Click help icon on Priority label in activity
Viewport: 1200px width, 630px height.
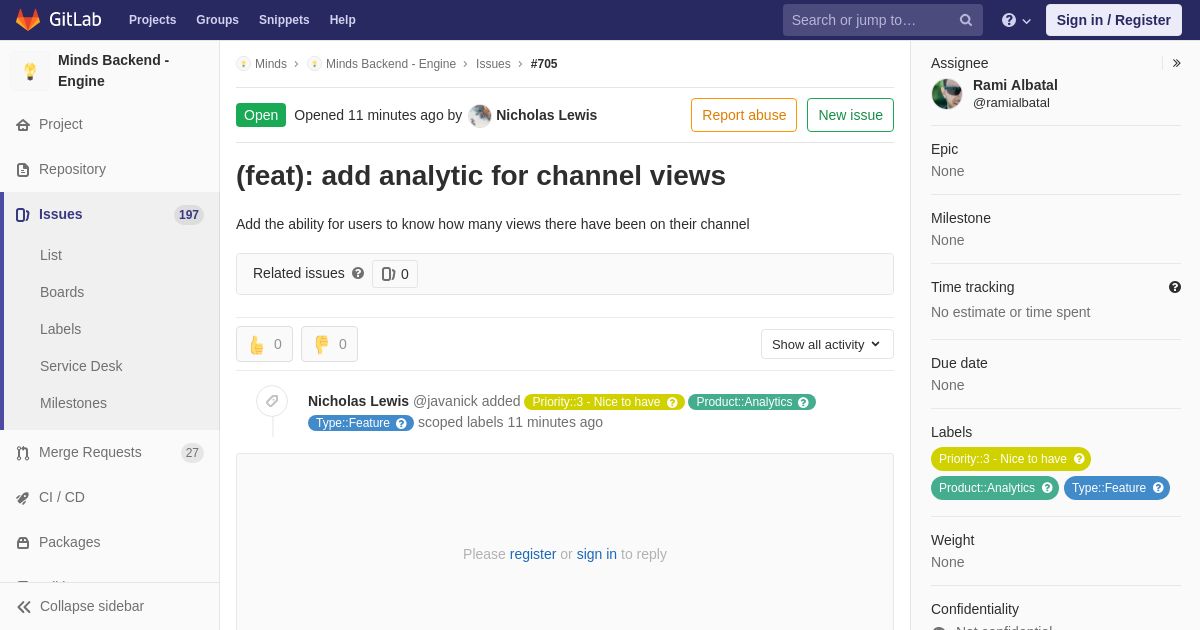coord(672,402)
